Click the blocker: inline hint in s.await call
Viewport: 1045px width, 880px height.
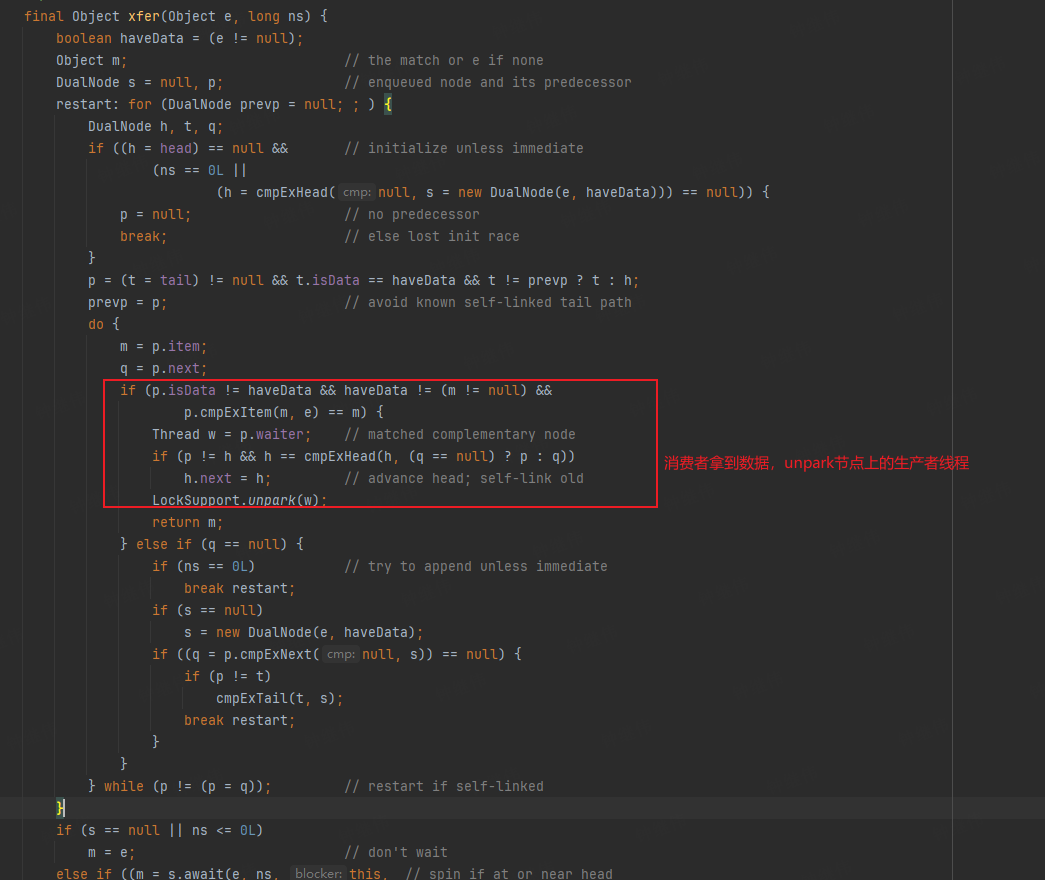click(316, 873)
